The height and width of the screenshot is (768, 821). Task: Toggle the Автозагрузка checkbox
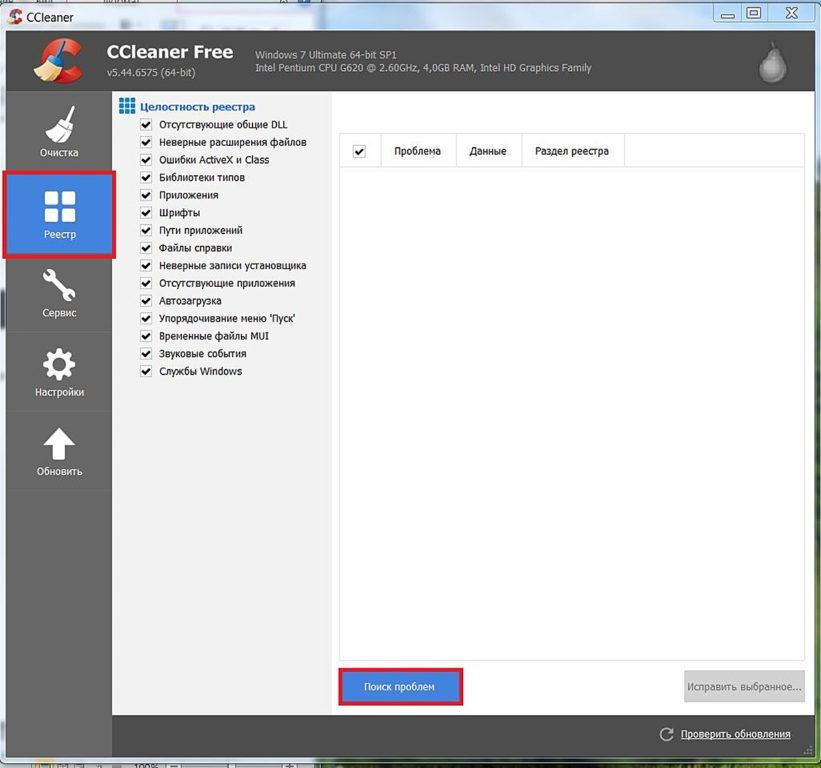(146, 301)
